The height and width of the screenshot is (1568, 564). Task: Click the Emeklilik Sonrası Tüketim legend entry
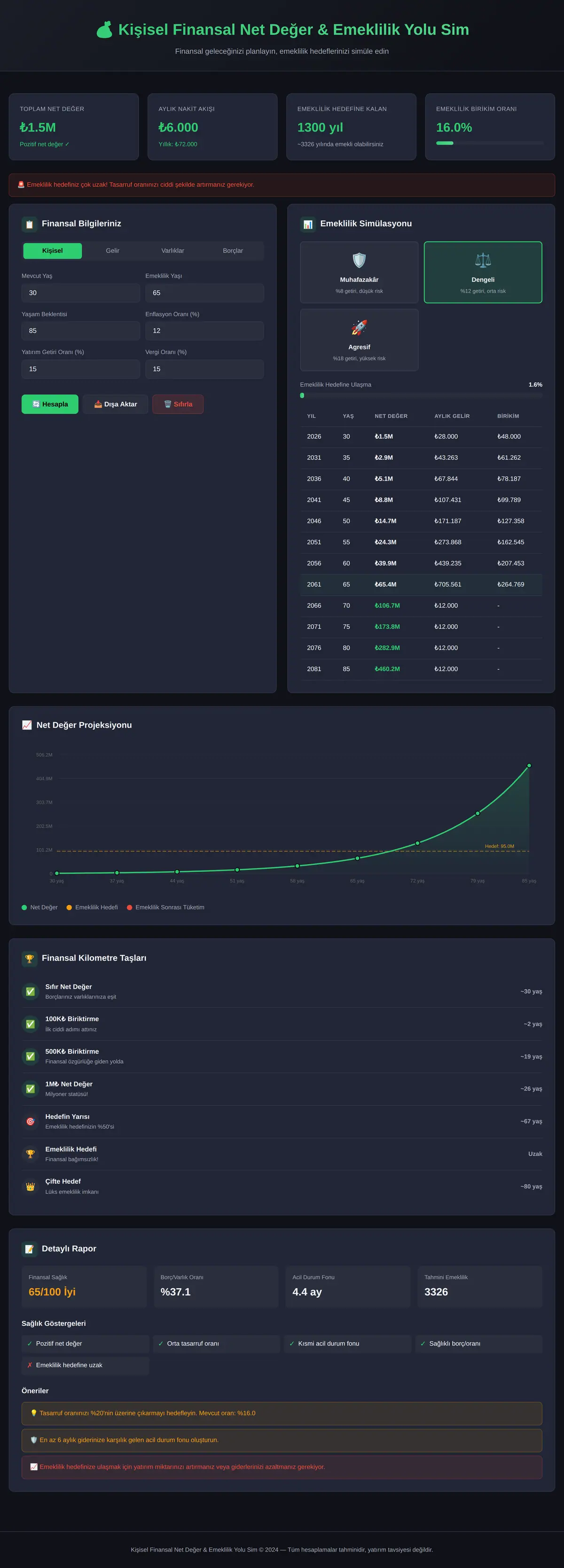pos(165,908)
